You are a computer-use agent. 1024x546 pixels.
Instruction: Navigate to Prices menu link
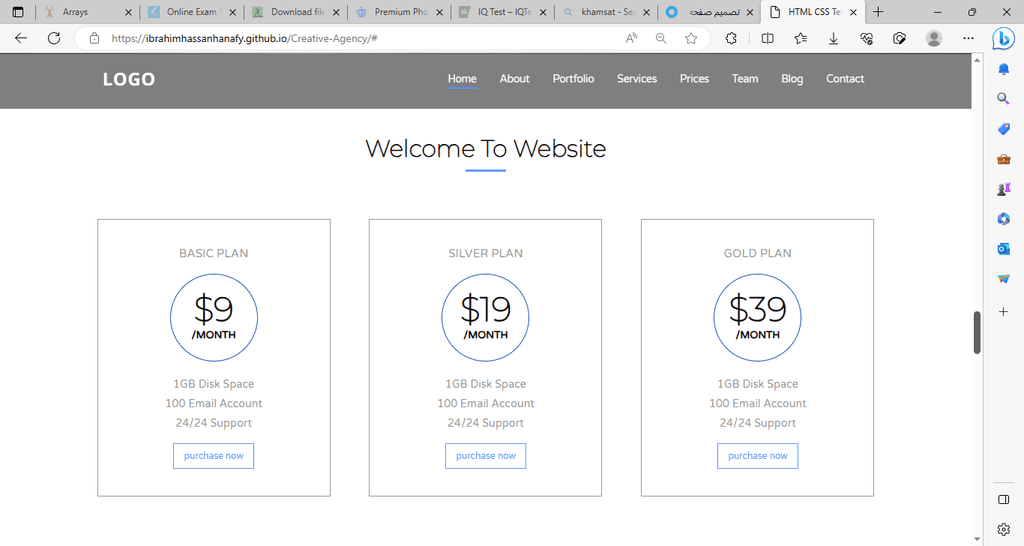(694, 78)
